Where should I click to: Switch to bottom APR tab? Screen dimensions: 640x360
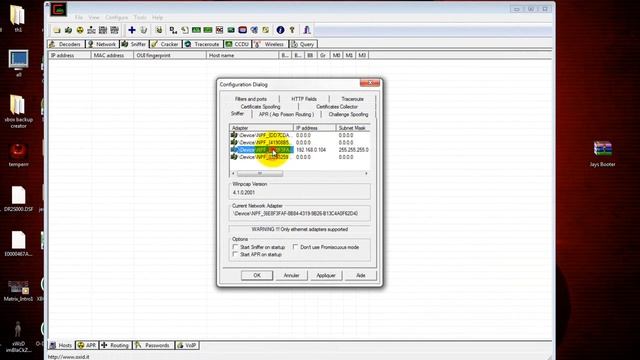(x=87, y=345)
